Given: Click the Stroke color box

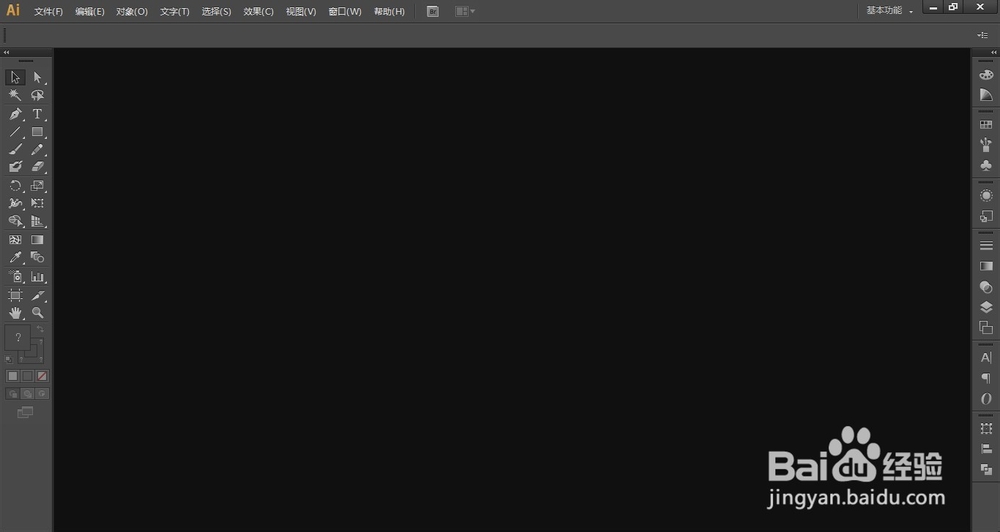Looking at the screenshot, I should click(37, 357).
